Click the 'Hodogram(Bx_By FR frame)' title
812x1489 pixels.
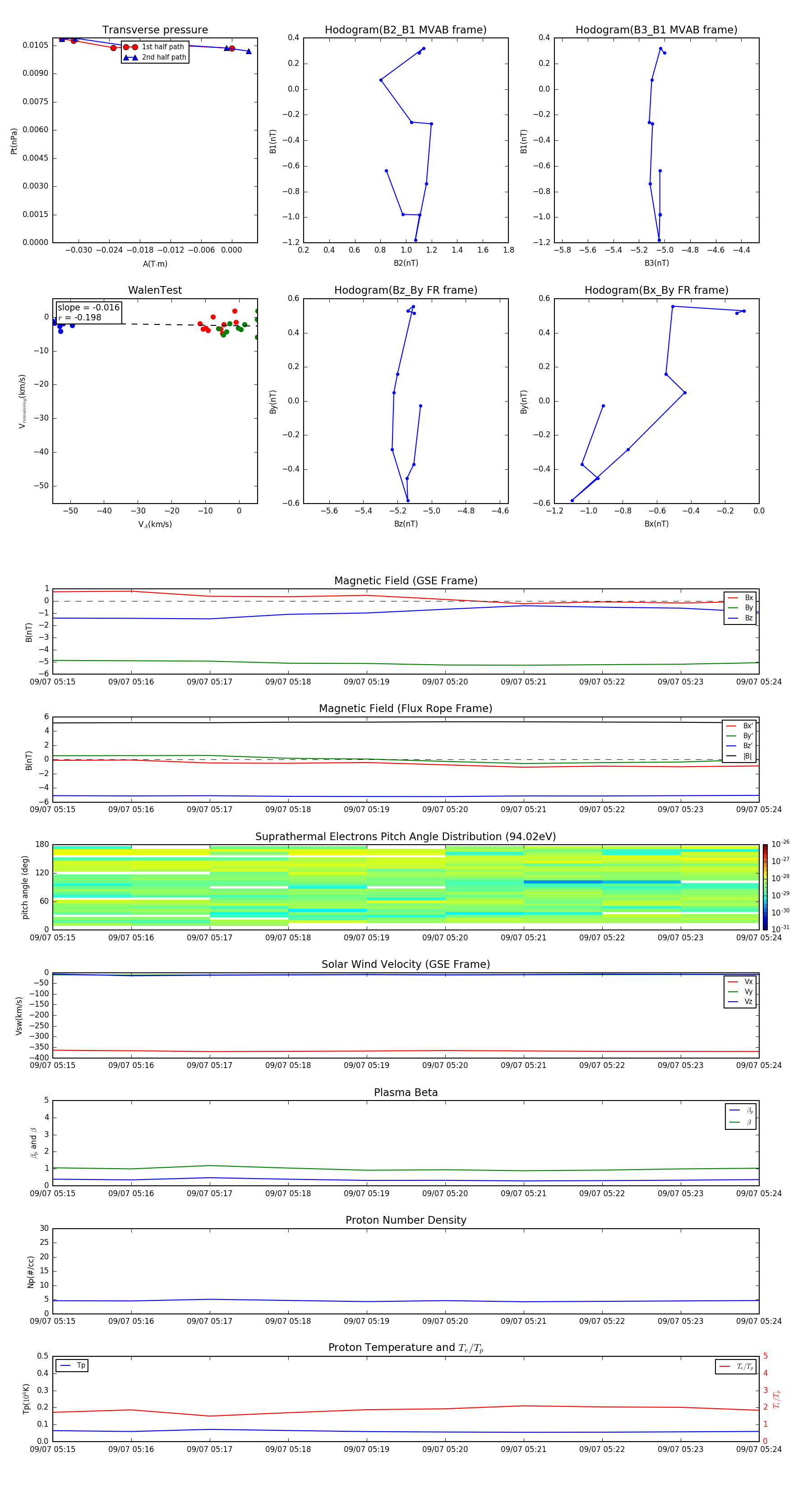pyautogui.click(x=656, y=290)
